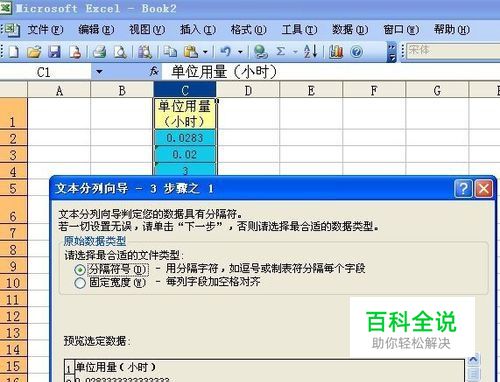Open Excel Help with the question mark icon
Image resolution: width=500 pixels, height=382 pixels.
356,52
